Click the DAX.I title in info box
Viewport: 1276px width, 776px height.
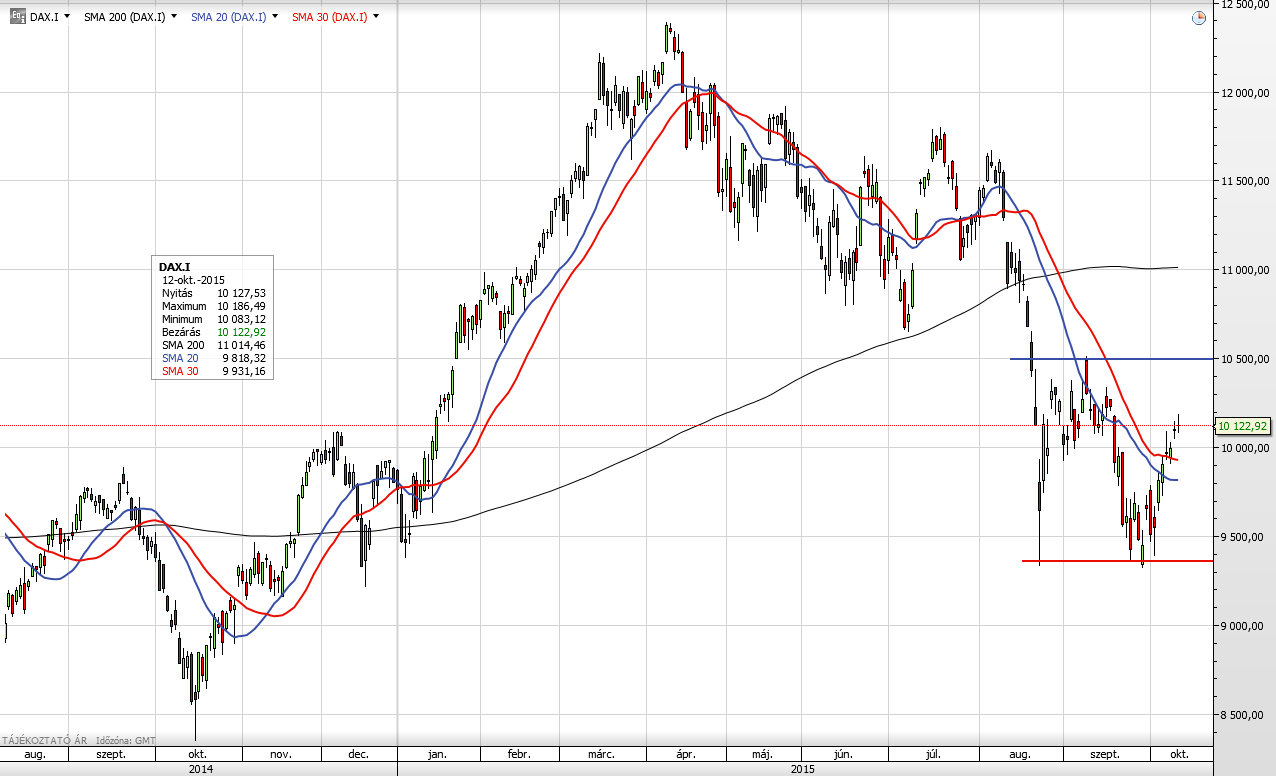(175, 267)
